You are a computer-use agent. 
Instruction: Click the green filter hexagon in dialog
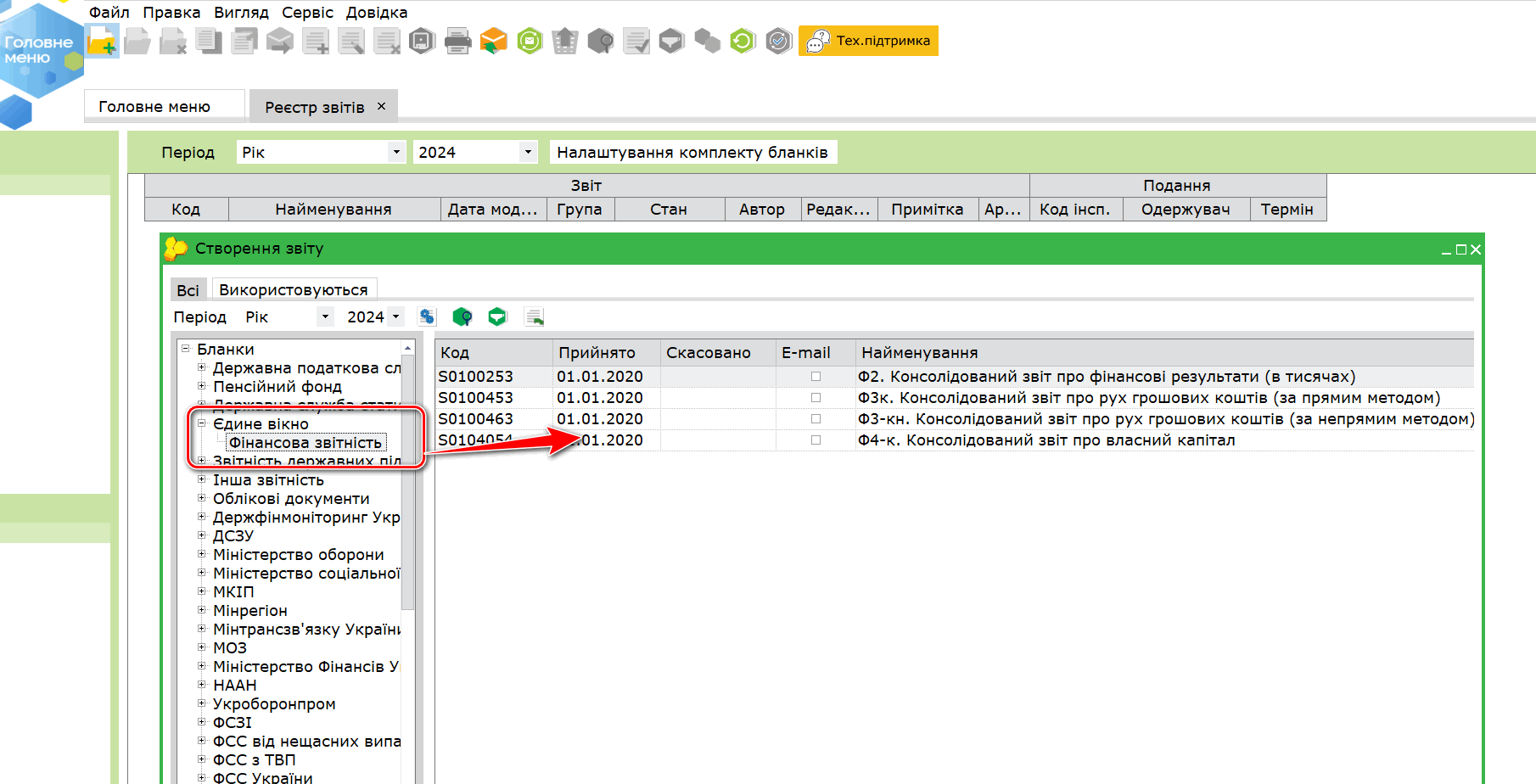(497, 316)
